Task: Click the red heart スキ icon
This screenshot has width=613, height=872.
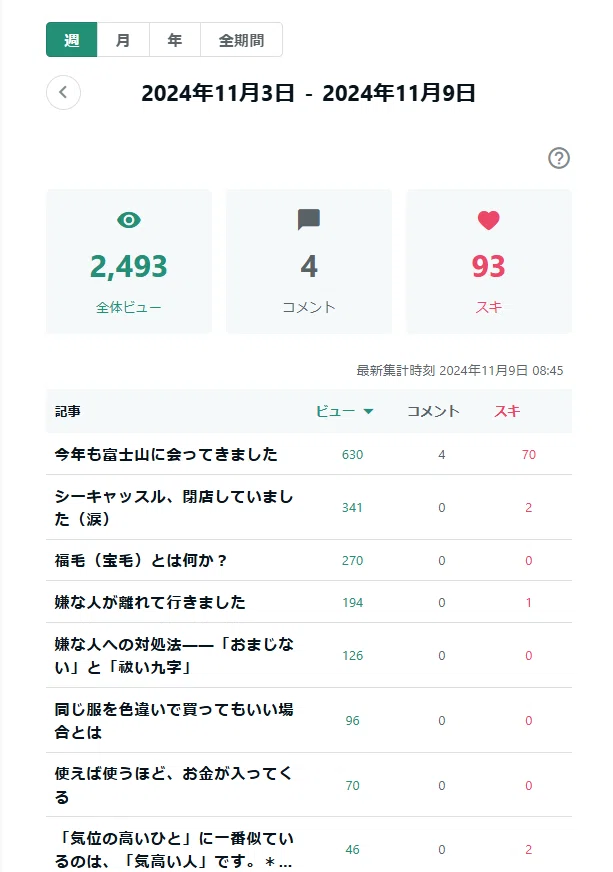Action: 488,220
